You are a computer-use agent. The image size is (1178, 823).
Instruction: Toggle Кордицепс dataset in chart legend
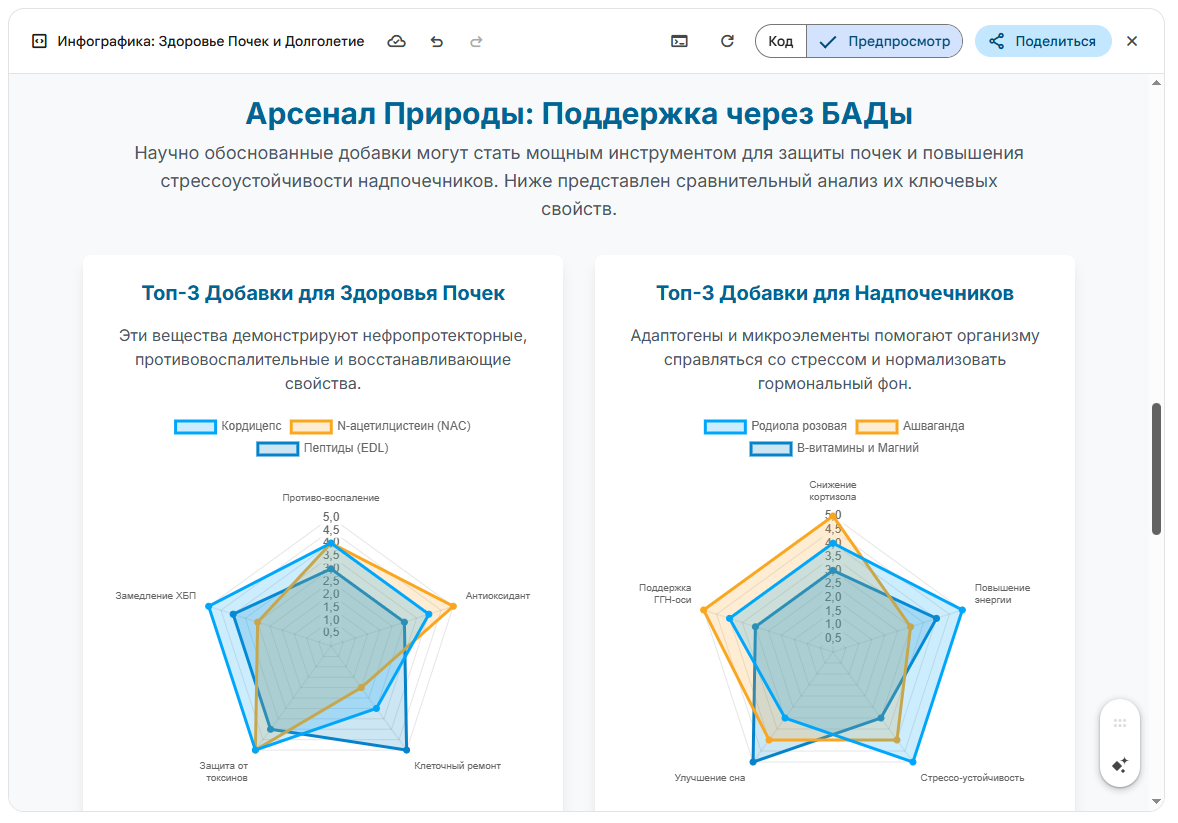(228, 426)
